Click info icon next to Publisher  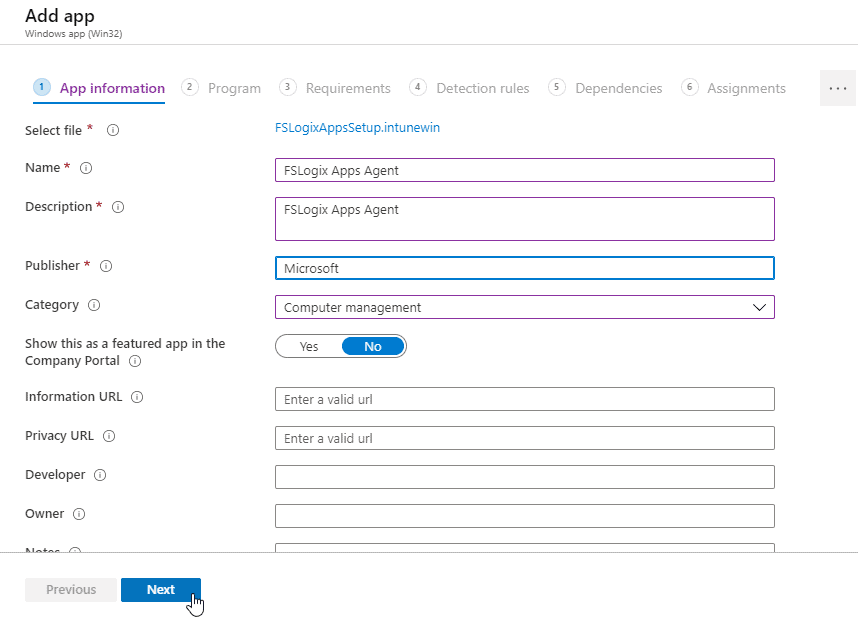[106, 266]
